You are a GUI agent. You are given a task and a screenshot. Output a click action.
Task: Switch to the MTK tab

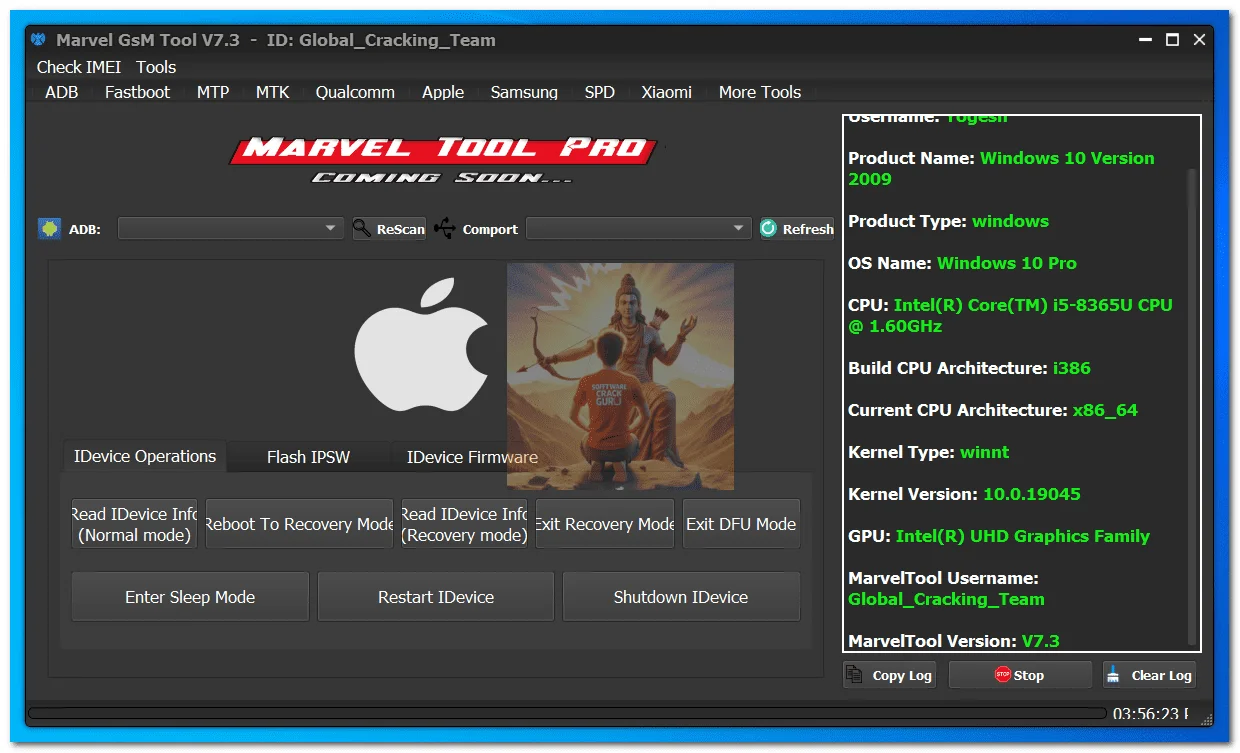[x=272, y=92]
